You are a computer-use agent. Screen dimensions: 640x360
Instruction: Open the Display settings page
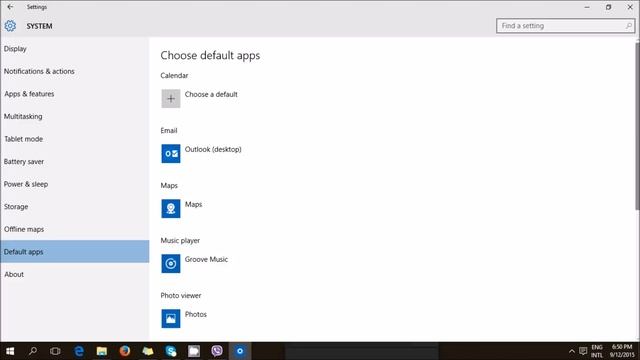click(x=75, y=49)
